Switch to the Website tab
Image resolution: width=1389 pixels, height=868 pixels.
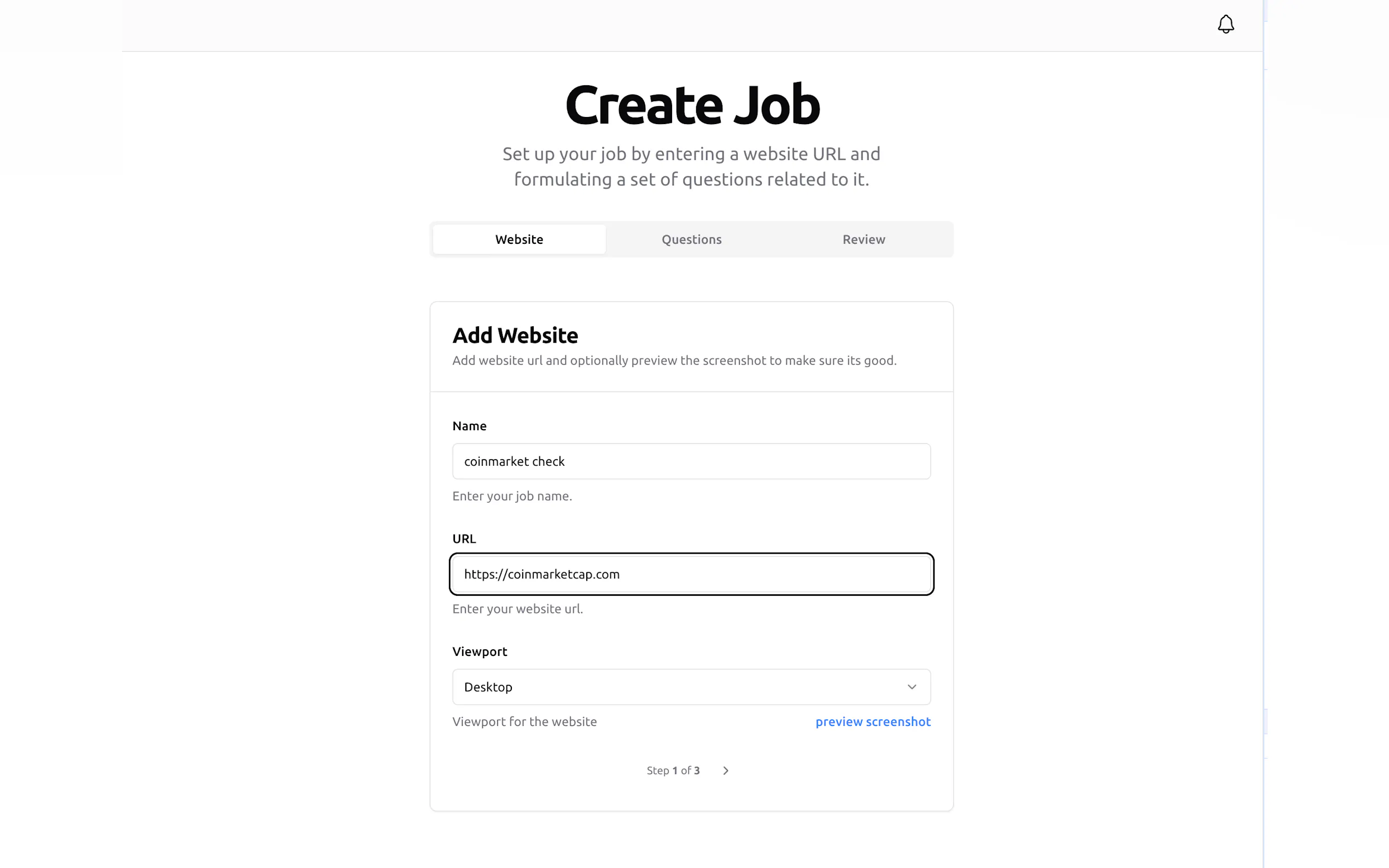(x=519, y=239)
